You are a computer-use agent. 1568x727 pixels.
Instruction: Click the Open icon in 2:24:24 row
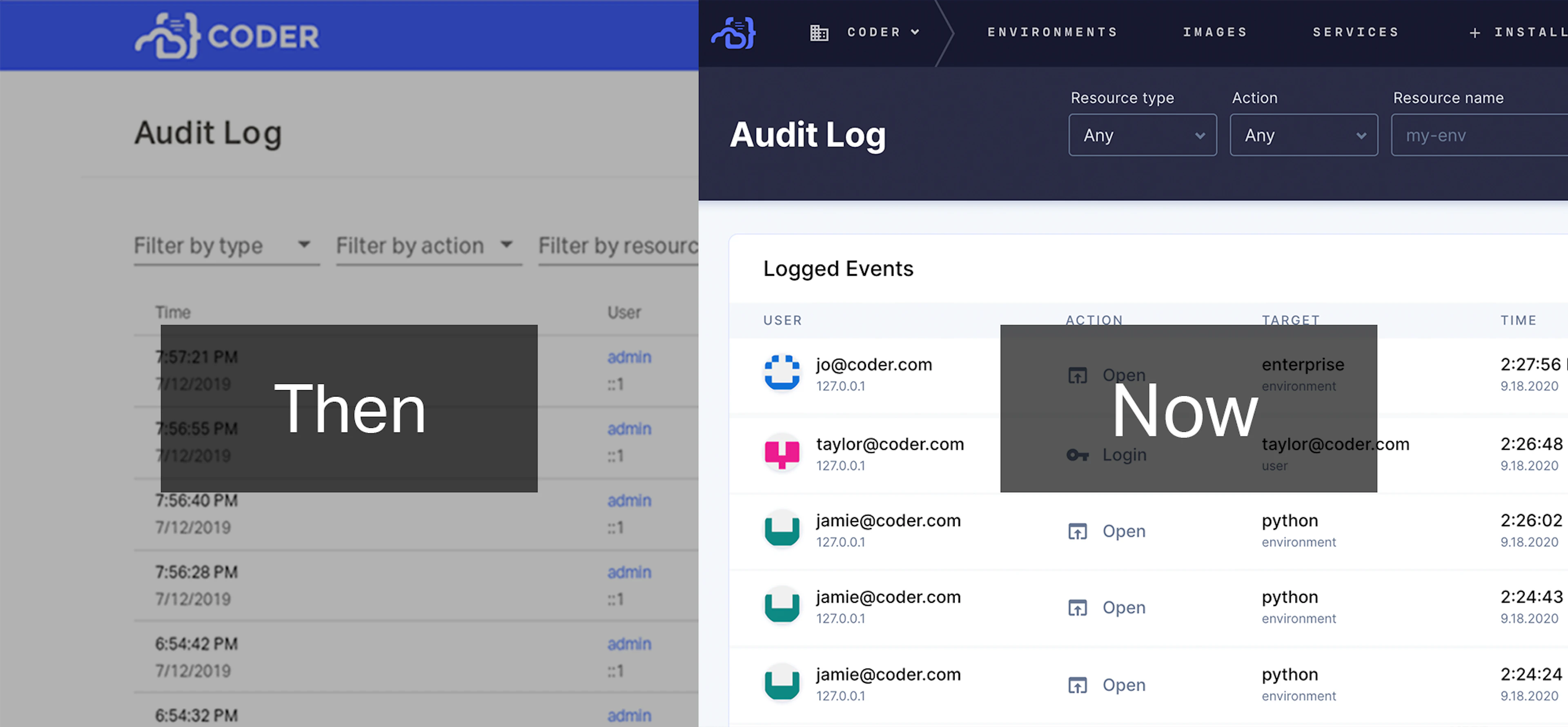(1078, 686)
